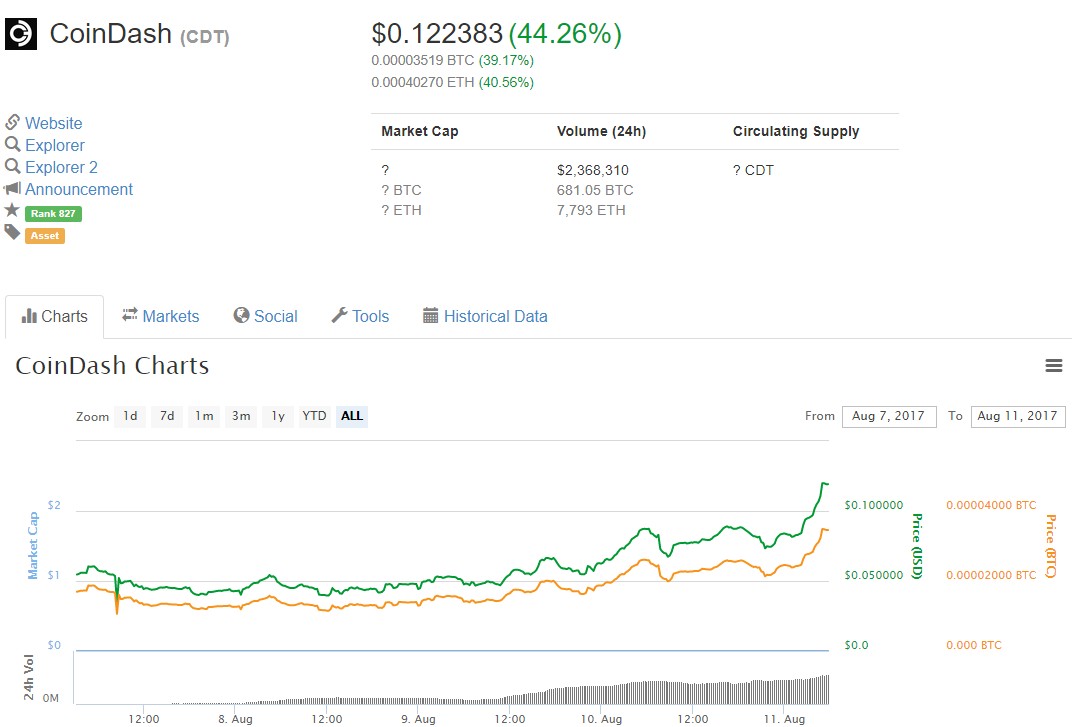Click the Circulating Supply column header
This screenshot has height=727, width=1072.
(796, 131)
